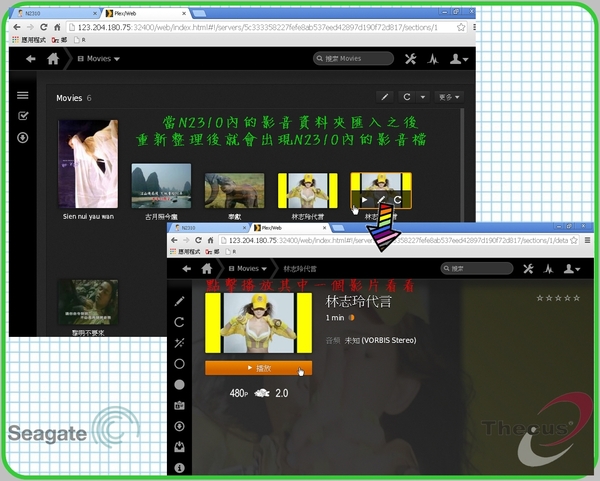Click the circled download arrow sidebar icon
Screen dimensions: 600x481
pos(179,426)
